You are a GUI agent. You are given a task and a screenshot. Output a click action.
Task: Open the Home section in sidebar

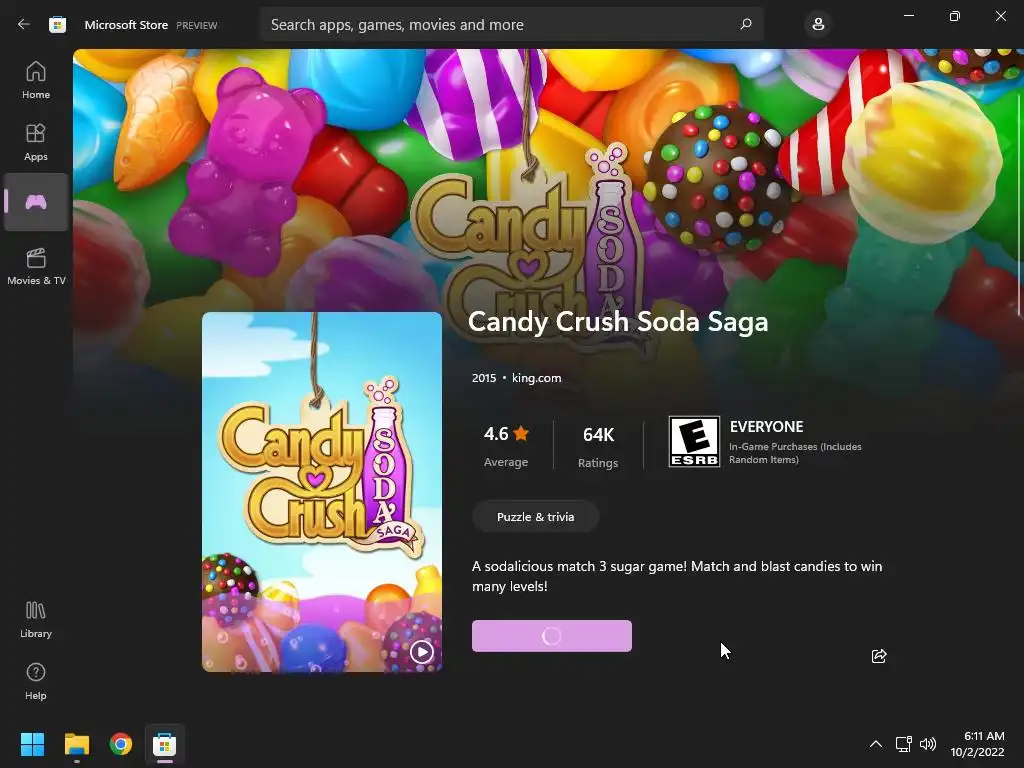coord(36,80)
